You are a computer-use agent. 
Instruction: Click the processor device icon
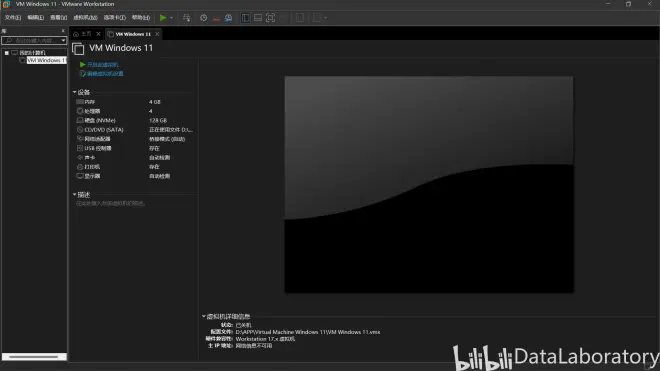point(80,111)
